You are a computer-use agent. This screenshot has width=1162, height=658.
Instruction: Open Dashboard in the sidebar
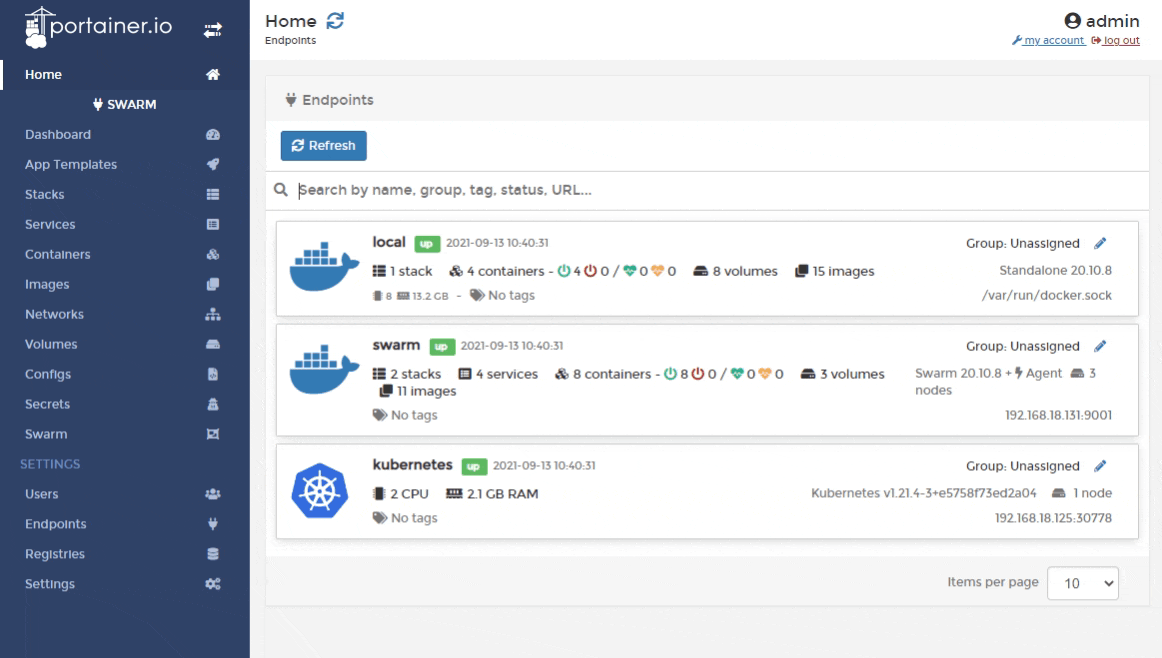point(58,135)
